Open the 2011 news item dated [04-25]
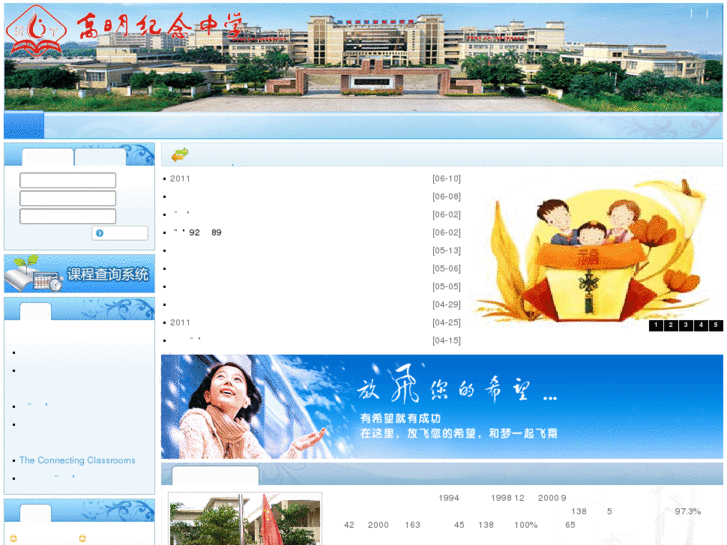727x545 pixels. [x=312, y=322]
